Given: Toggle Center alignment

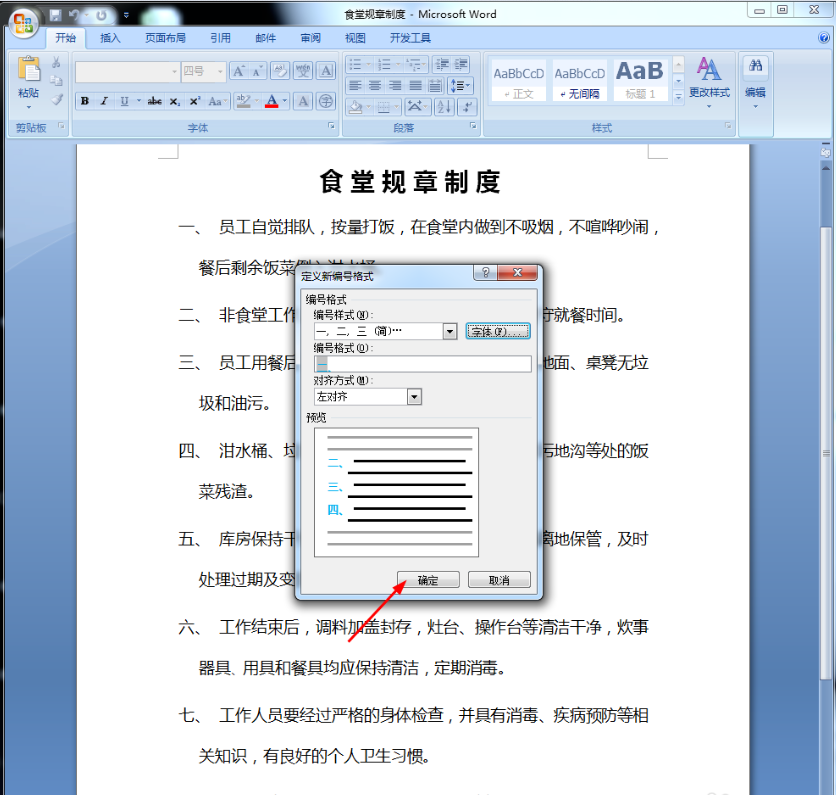Looking at the screenshot, I should 375,85.
